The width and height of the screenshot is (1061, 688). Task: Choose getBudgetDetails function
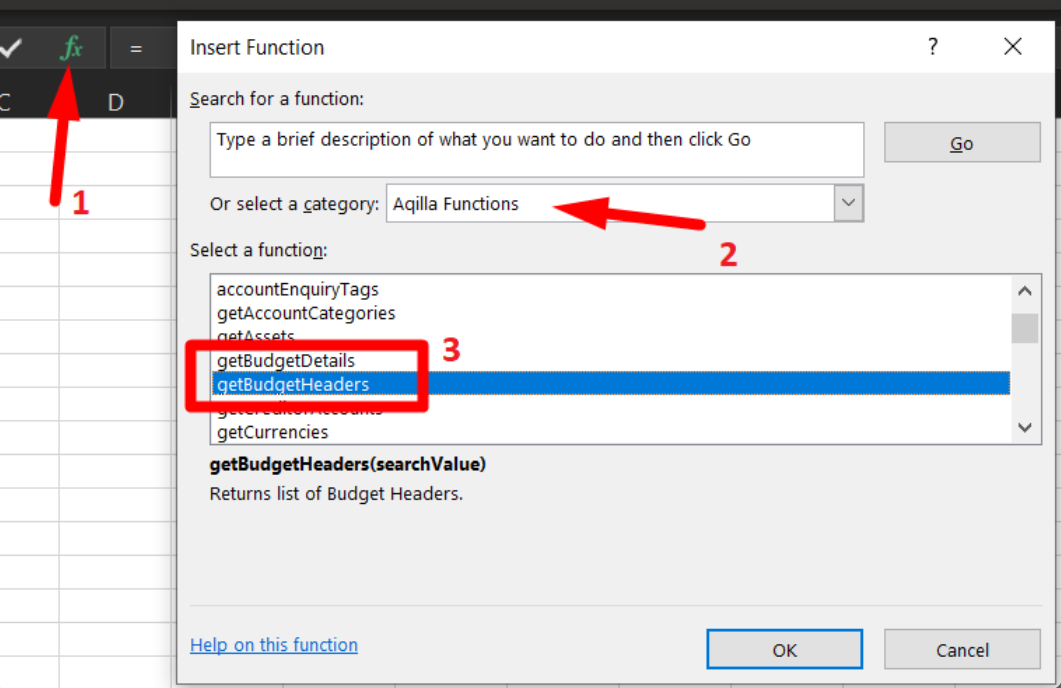[286, 360]
